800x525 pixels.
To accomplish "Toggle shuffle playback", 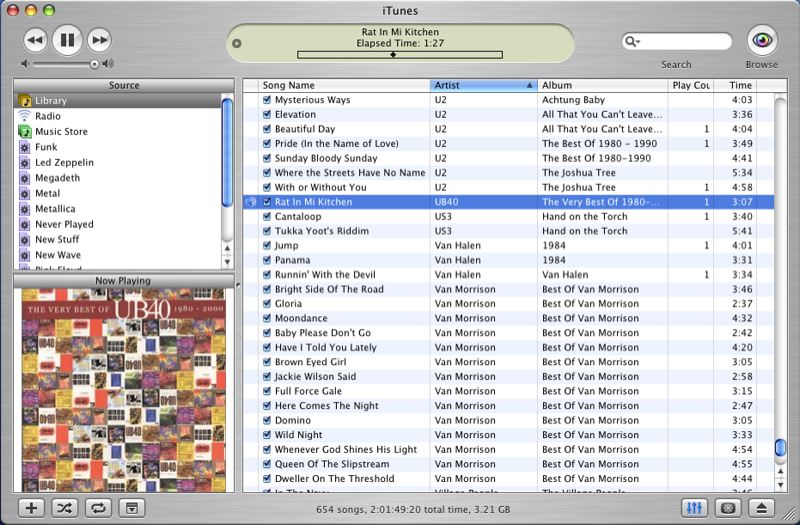I will tap(64, 508).
